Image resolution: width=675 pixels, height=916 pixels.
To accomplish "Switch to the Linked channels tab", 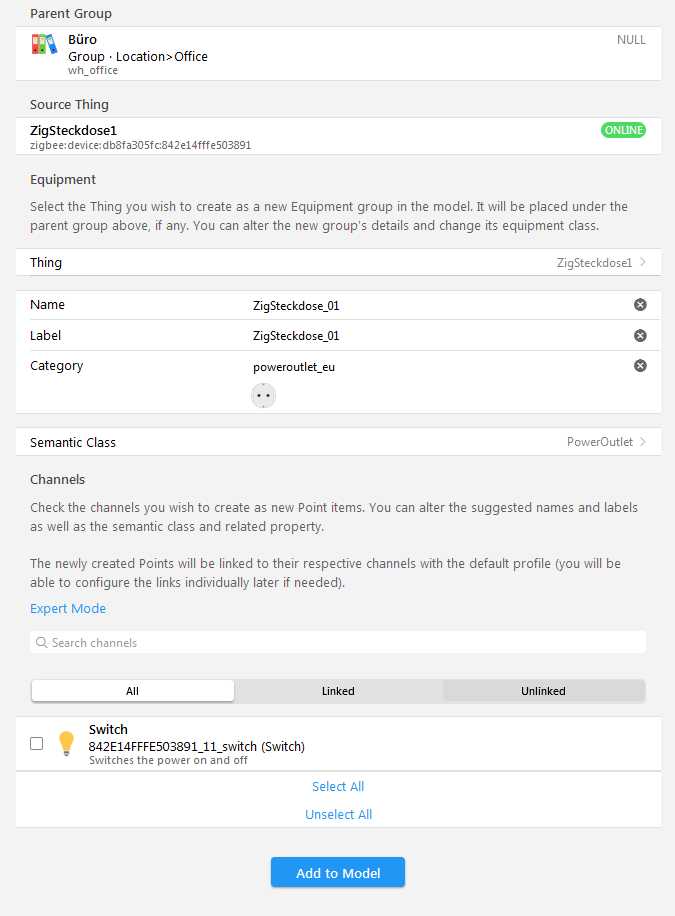I will (x=338, y=691).
